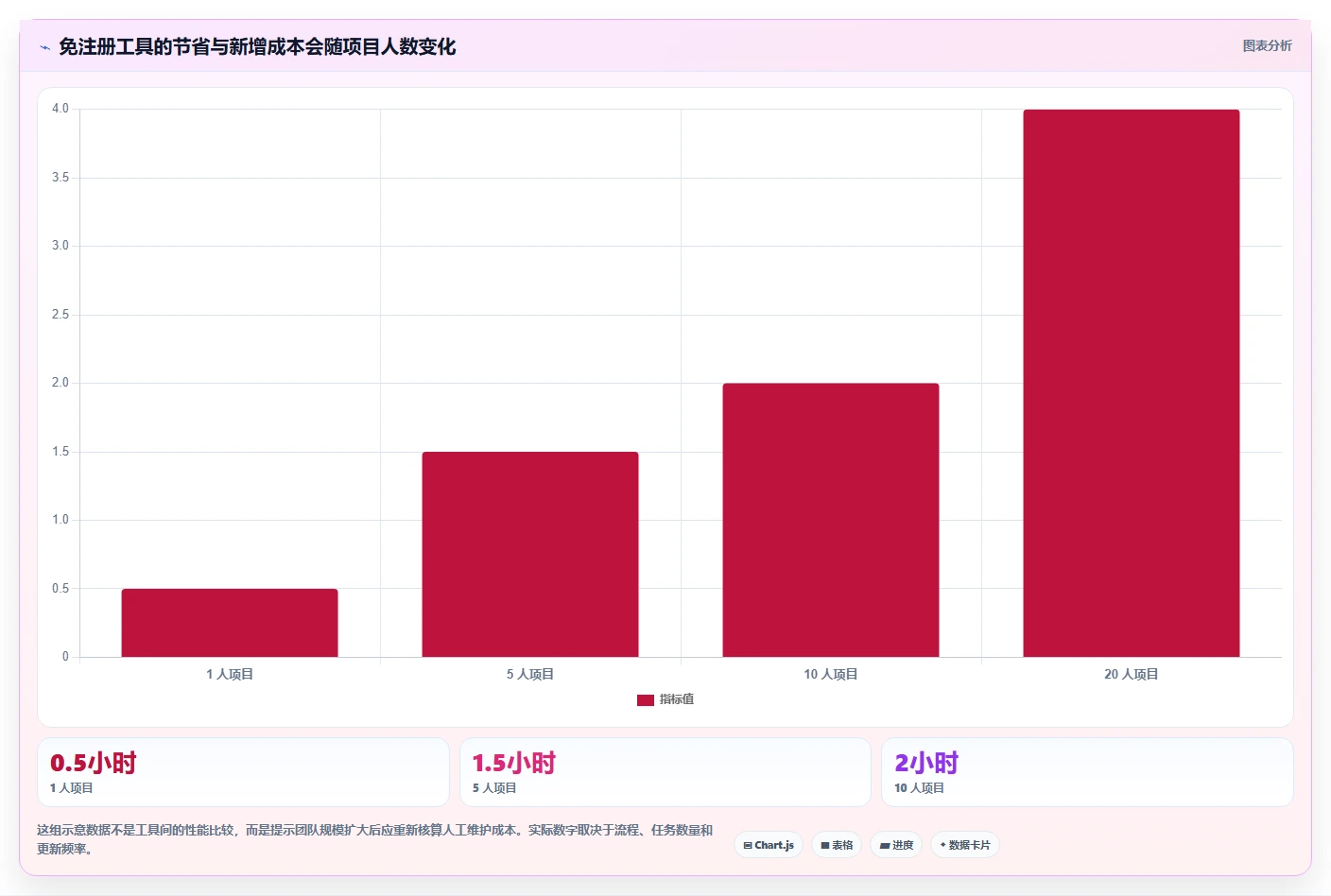The width and height of the screenshot is (1331, 896).
Task: Click the bar for 1 人项目
Action: tap(230, 623)
